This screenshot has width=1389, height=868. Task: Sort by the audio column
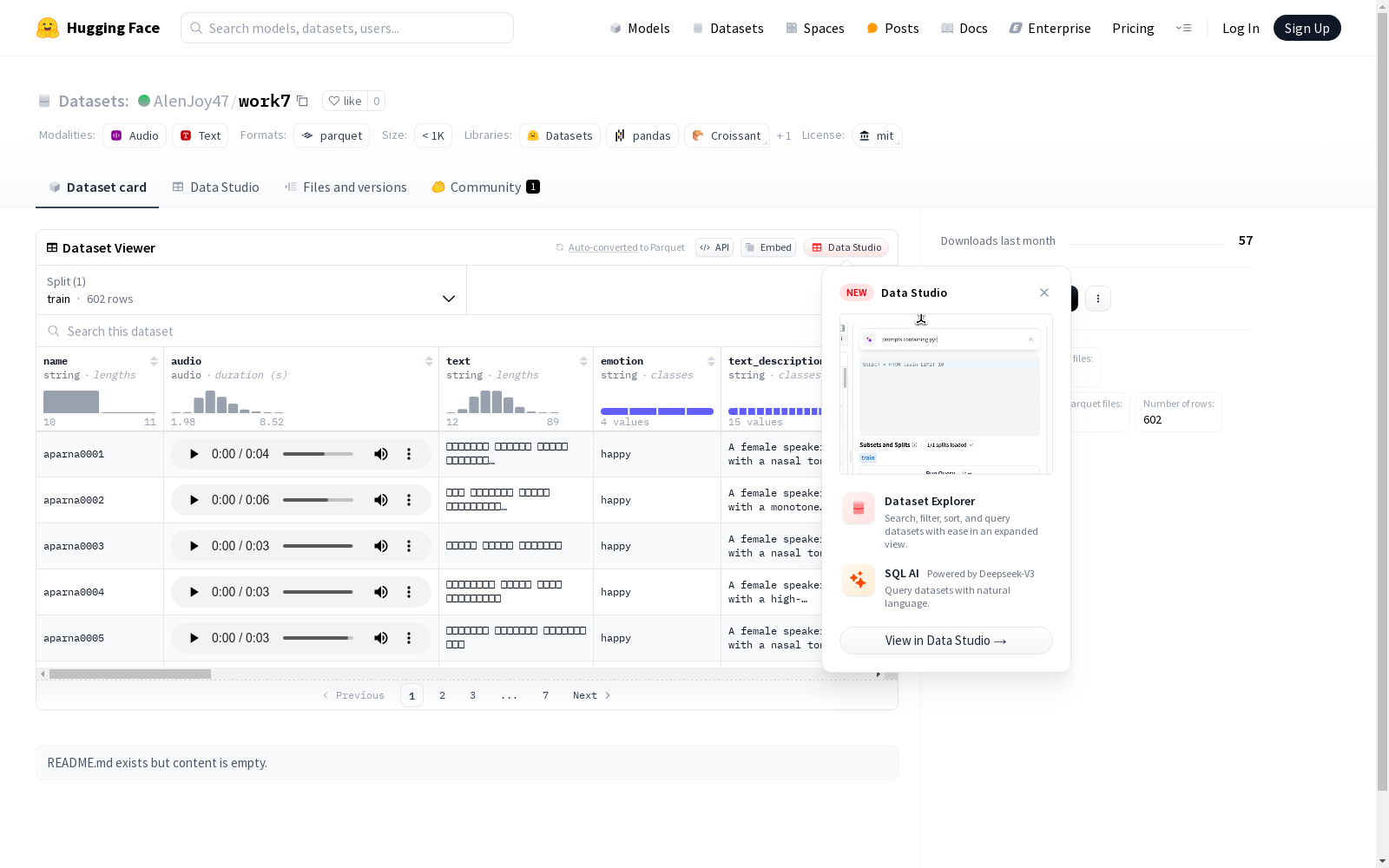pyautogui.click(x=429, y=361)
